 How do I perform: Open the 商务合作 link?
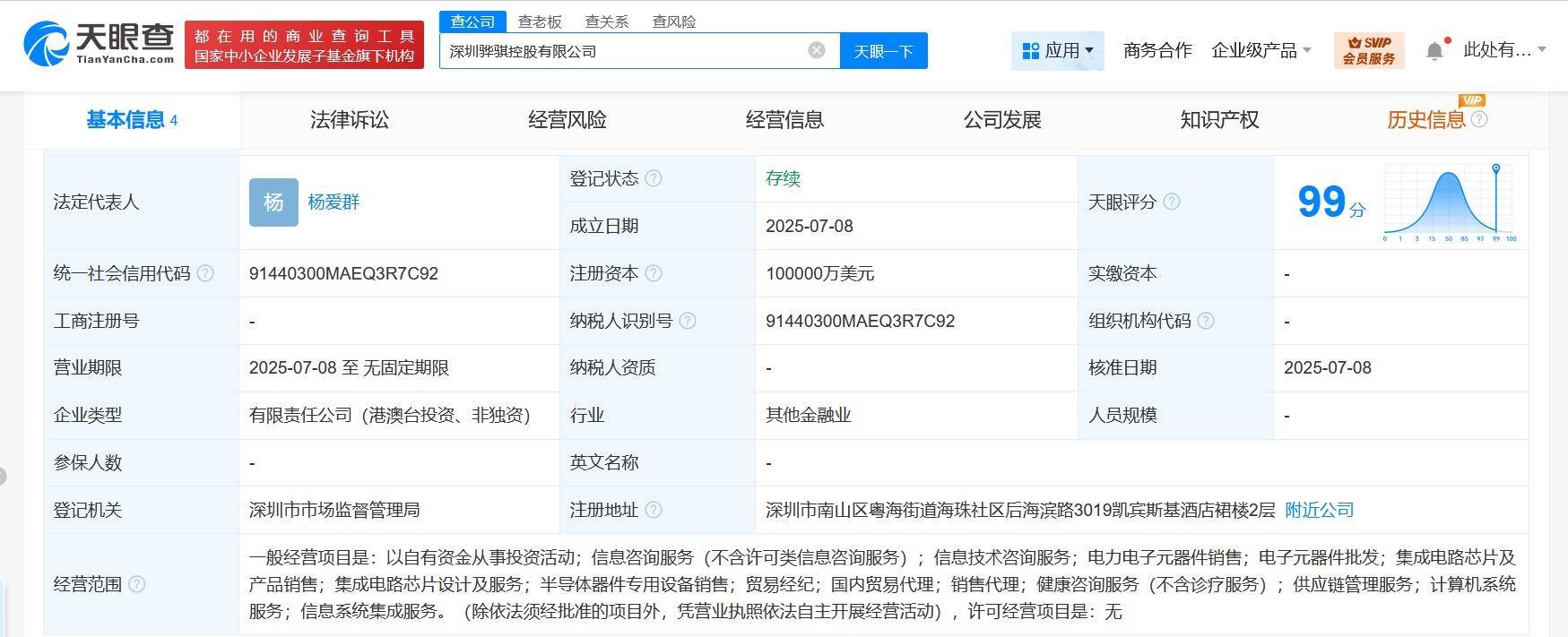[x=1157, y=50]
